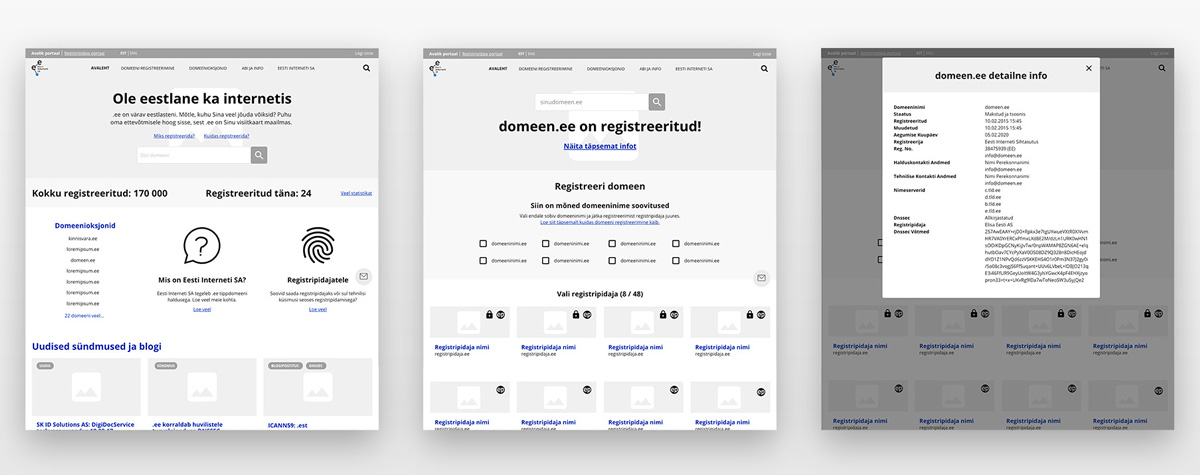Click the question mark speech bubble icon
1200x475 pixels.
[202, 245]
